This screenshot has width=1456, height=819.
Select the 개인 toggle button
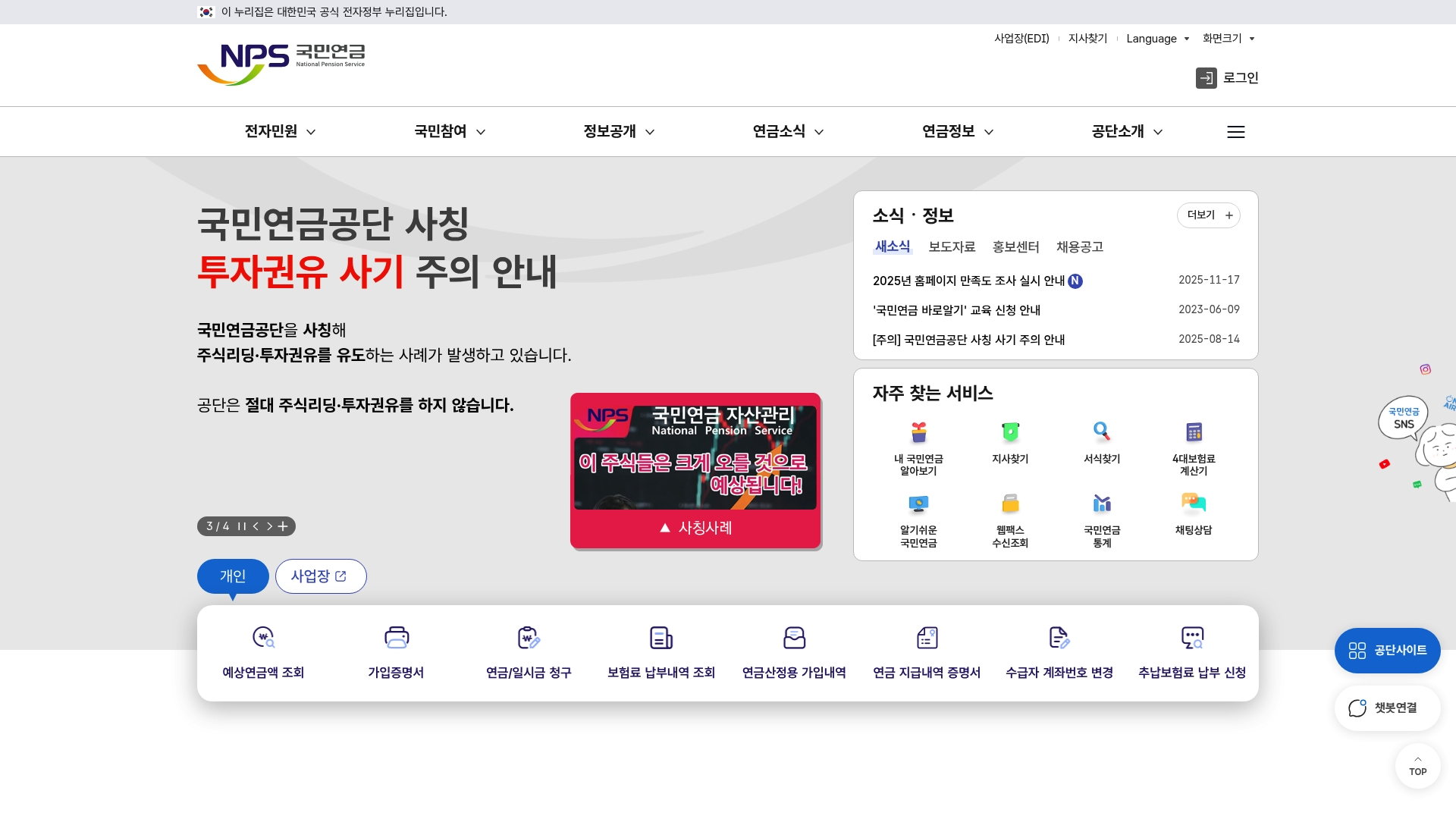(232, 576)
